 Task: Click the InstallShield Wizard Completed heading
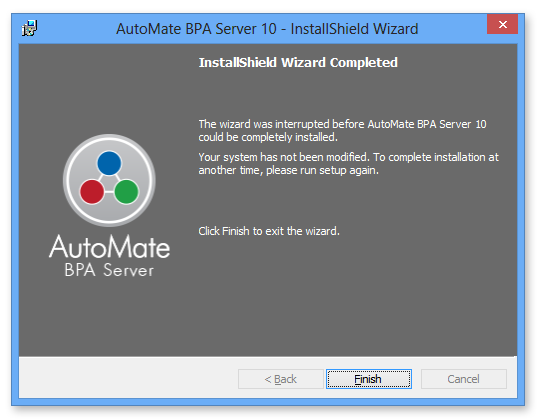[x=298, y=63]
